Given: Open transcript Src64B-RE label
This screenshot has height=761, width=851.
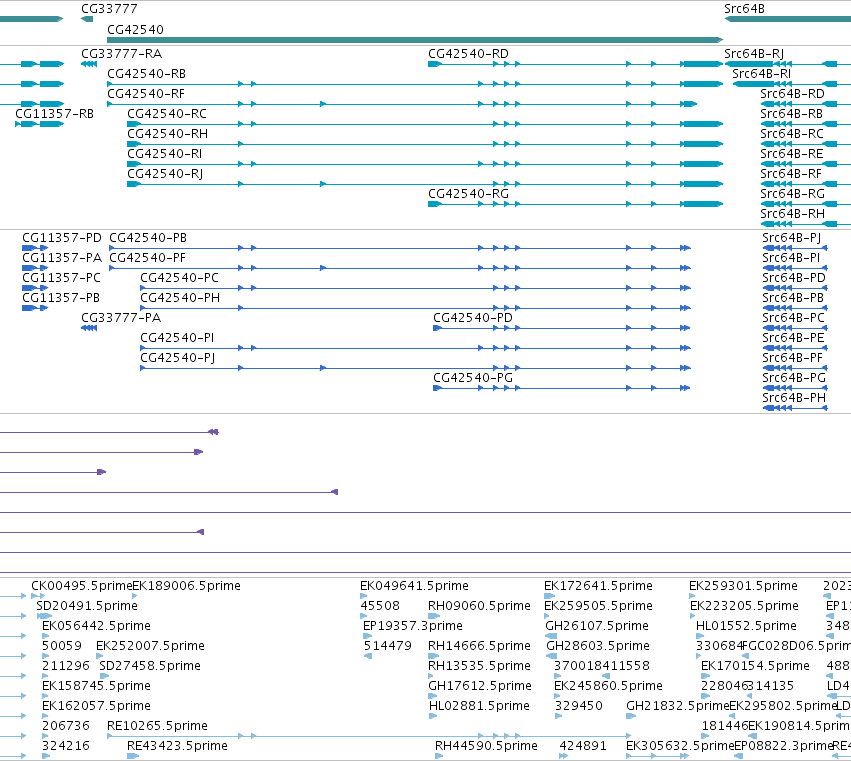Looking at the screenshot, I should (792, 154).
